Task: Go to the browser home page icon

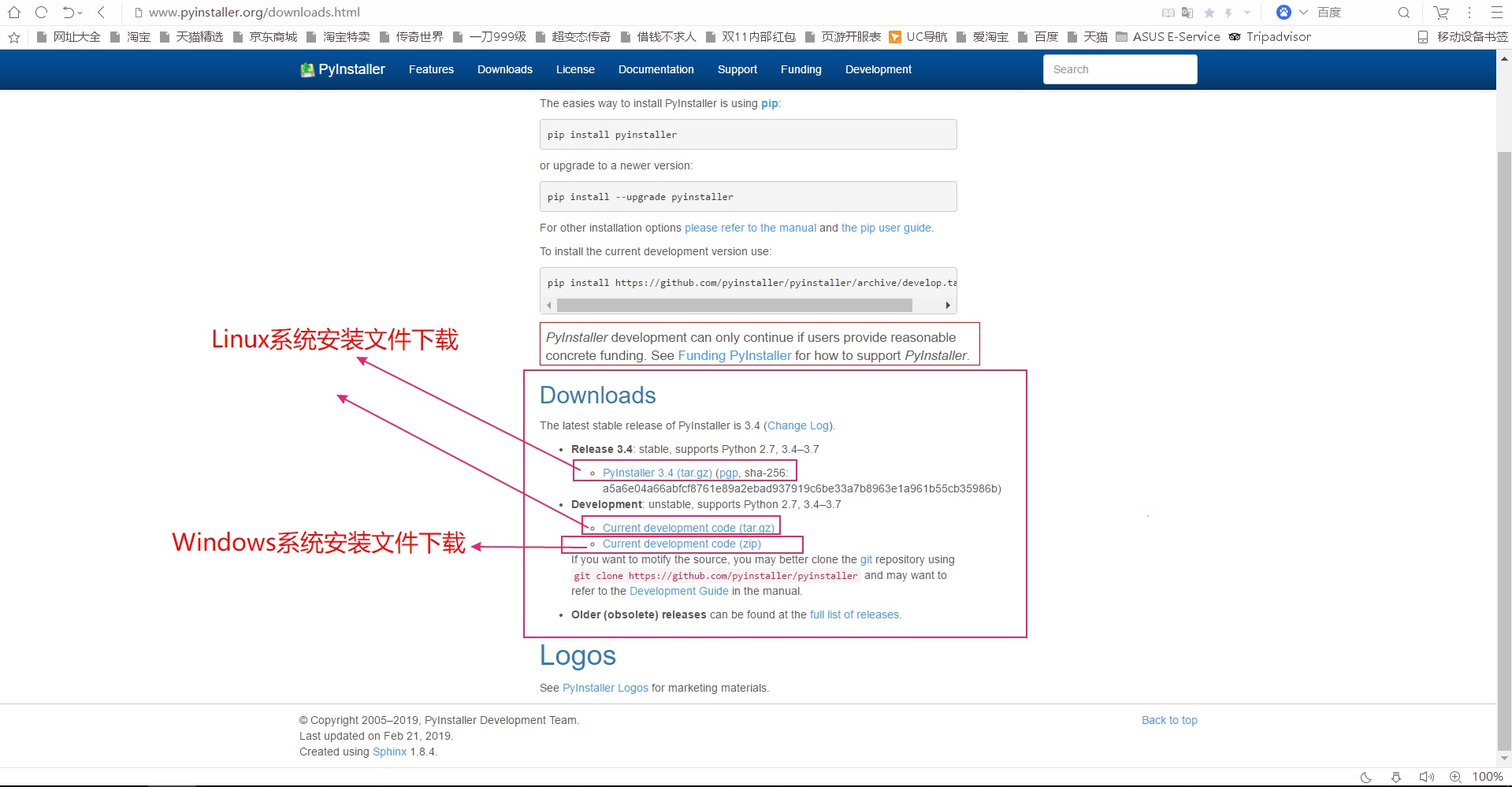Action: pyautogui.click(x=14, y=12)
